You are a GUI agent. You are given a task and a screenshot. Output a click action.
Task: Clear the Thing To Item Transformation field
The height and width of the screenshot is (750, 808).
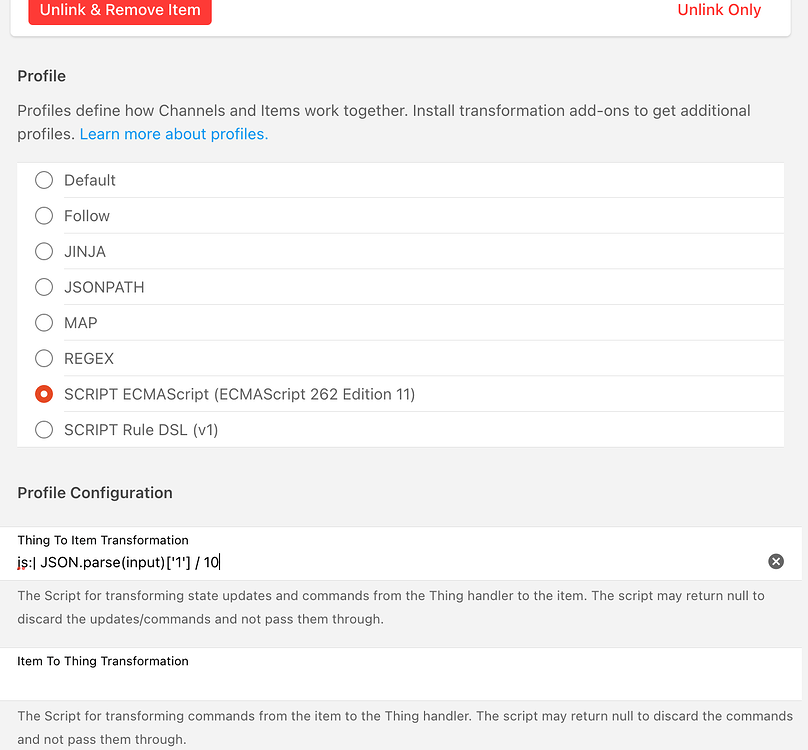point(776,562)
